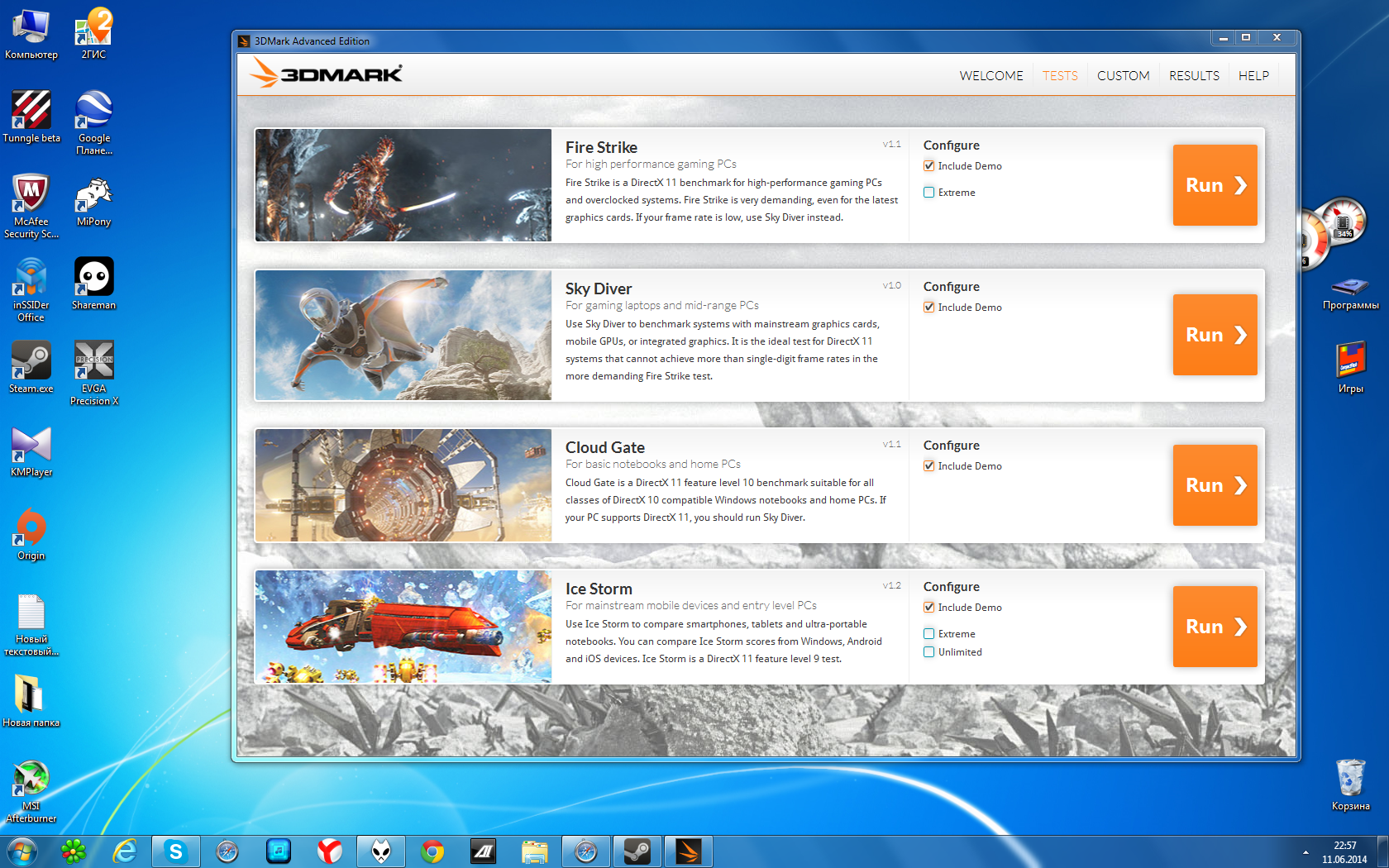This screenshot has height=868, width=1389.
Task: Click the black AI logo taskbar icon
Action: click(484, 851)
